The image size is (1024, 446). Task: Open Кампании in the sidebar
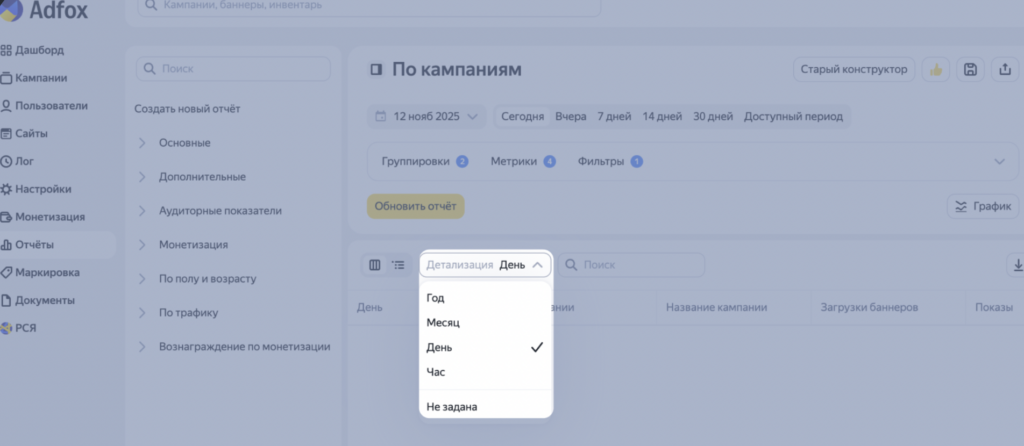(40, 78)
